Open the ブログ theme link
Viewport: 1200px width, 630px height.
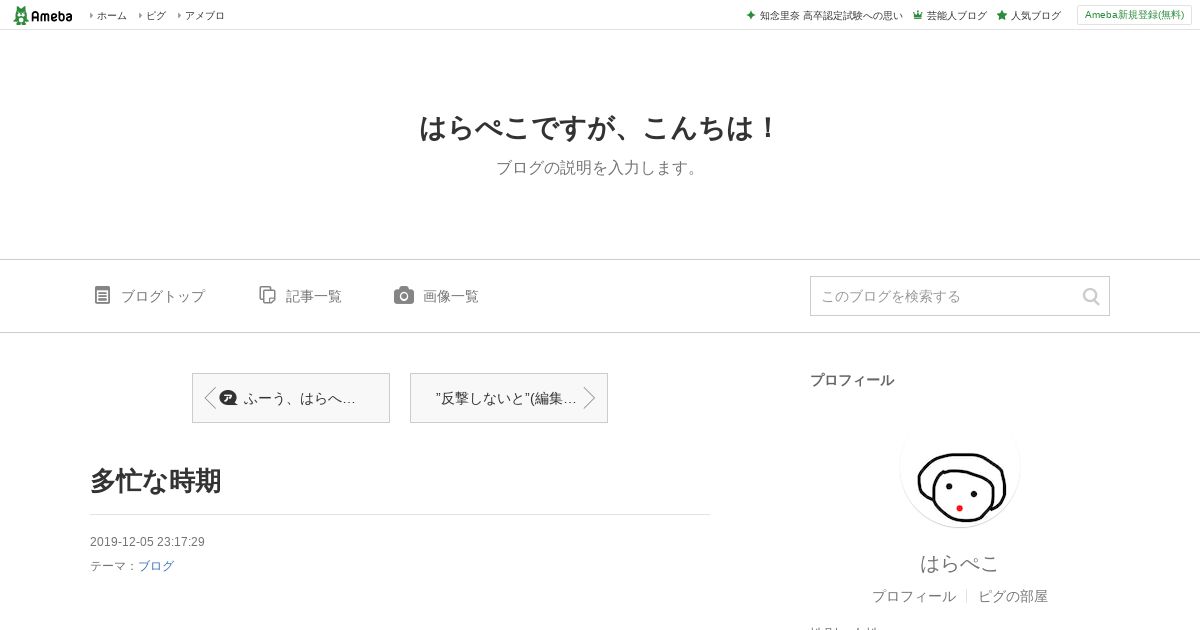tap(156, 566)
